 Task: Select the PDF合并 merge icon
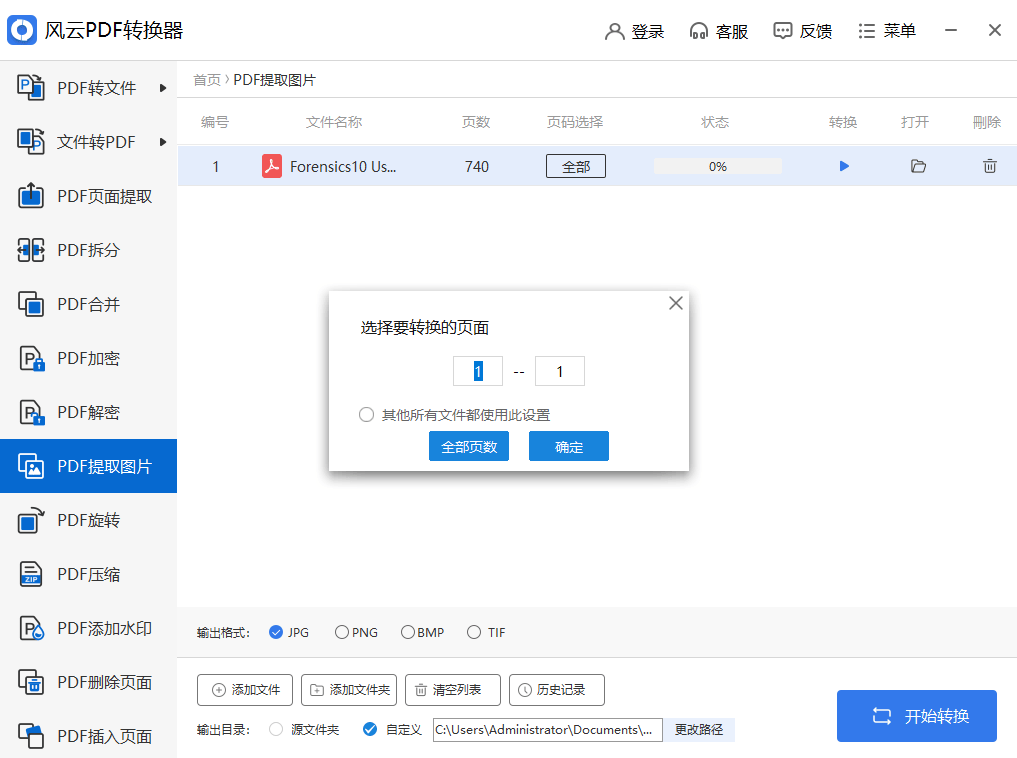(x=30, y=303)
